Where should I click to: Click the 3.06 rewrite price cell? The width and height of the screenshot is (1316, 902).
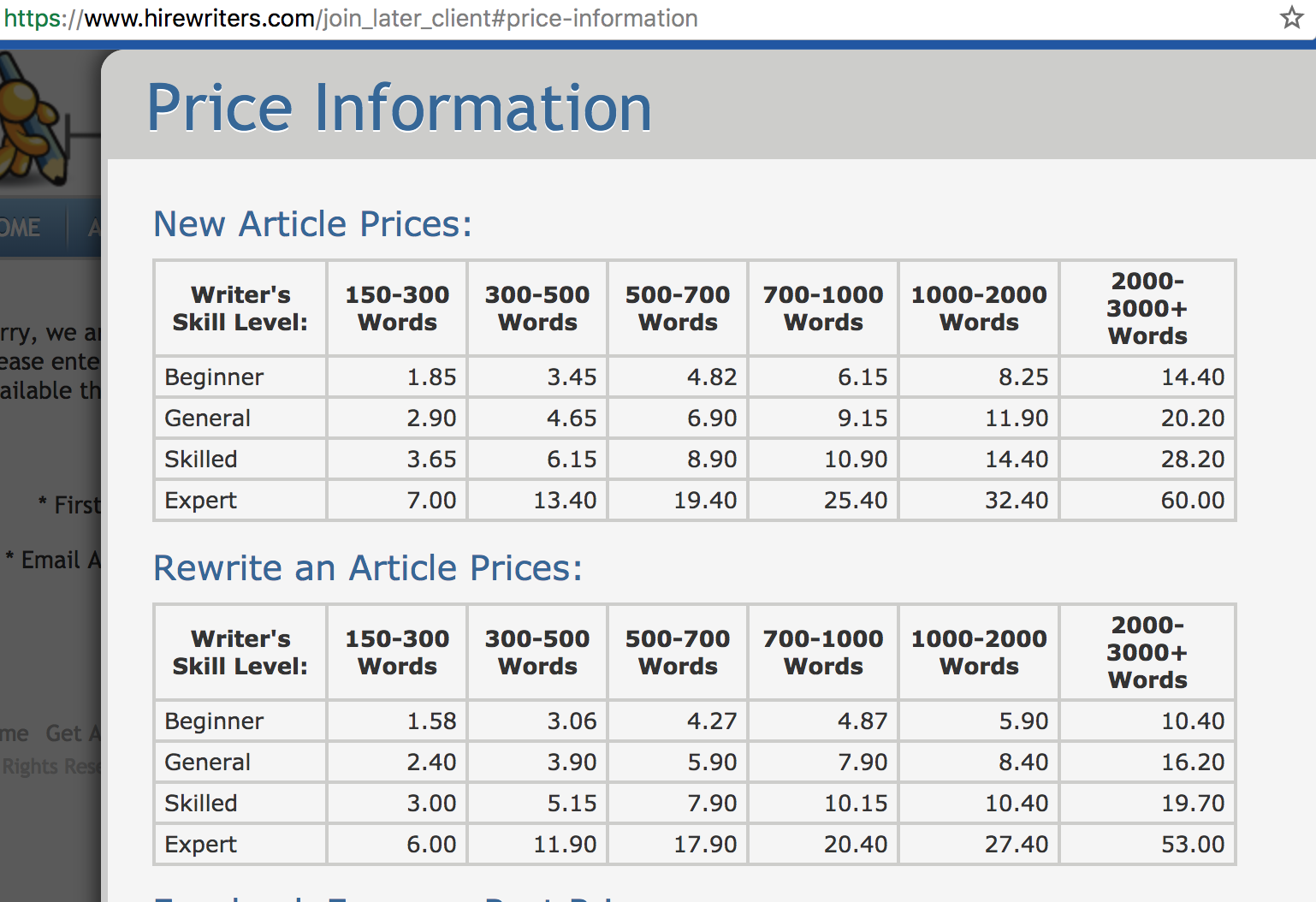point(537,721)
